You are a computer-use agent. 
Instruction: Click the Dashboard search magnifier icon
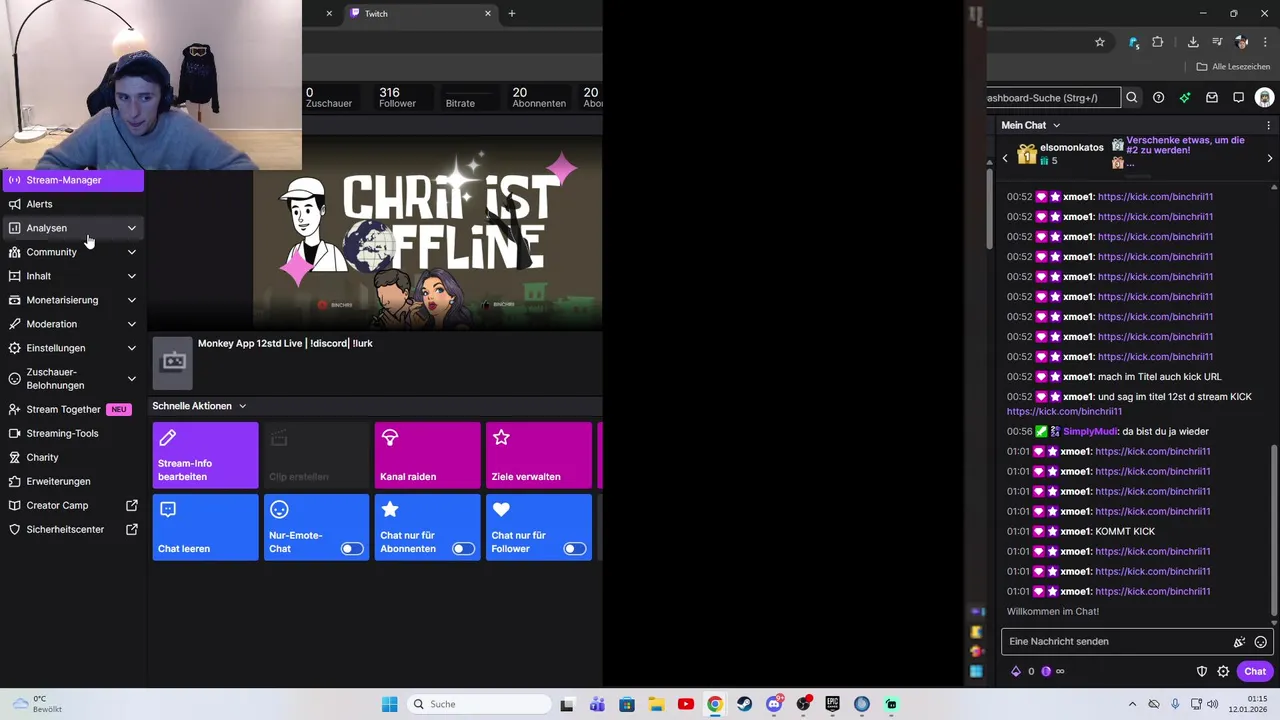(1132, 98)
